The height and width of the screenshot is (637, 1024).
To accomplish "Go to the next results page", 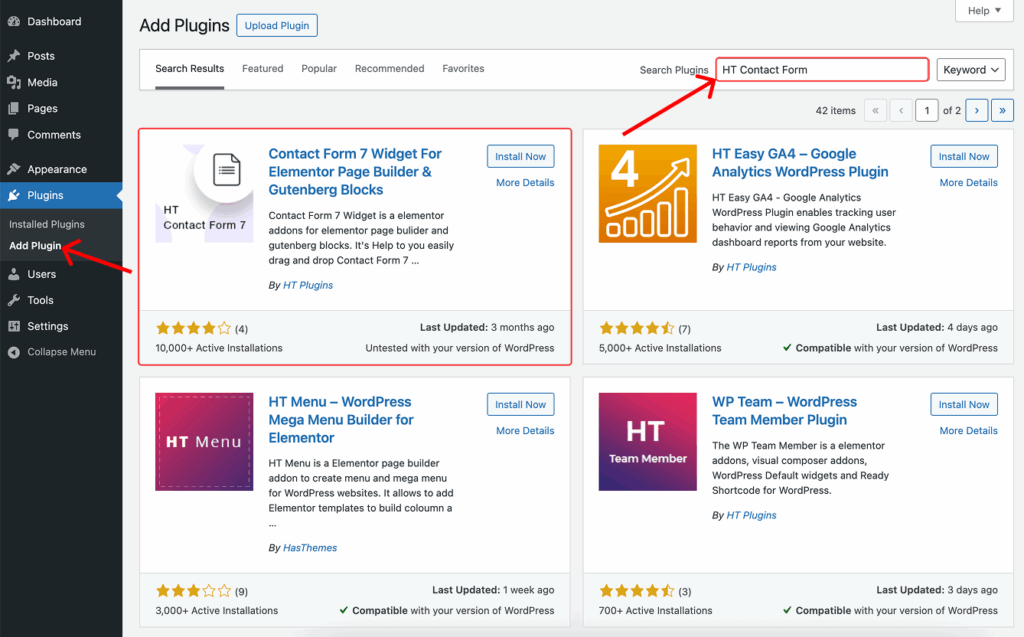I will pyautogui.click(x=976, y=110).
